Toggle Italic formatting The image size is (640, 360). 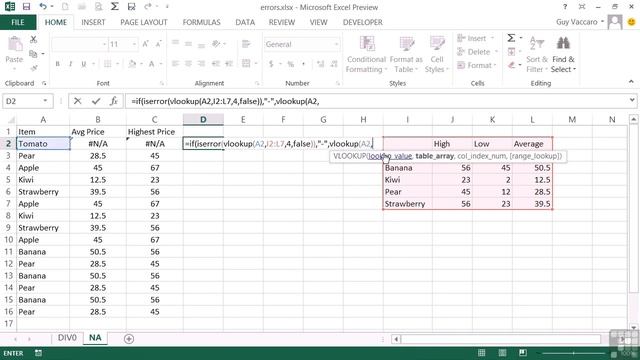click(x=70, y=64)
